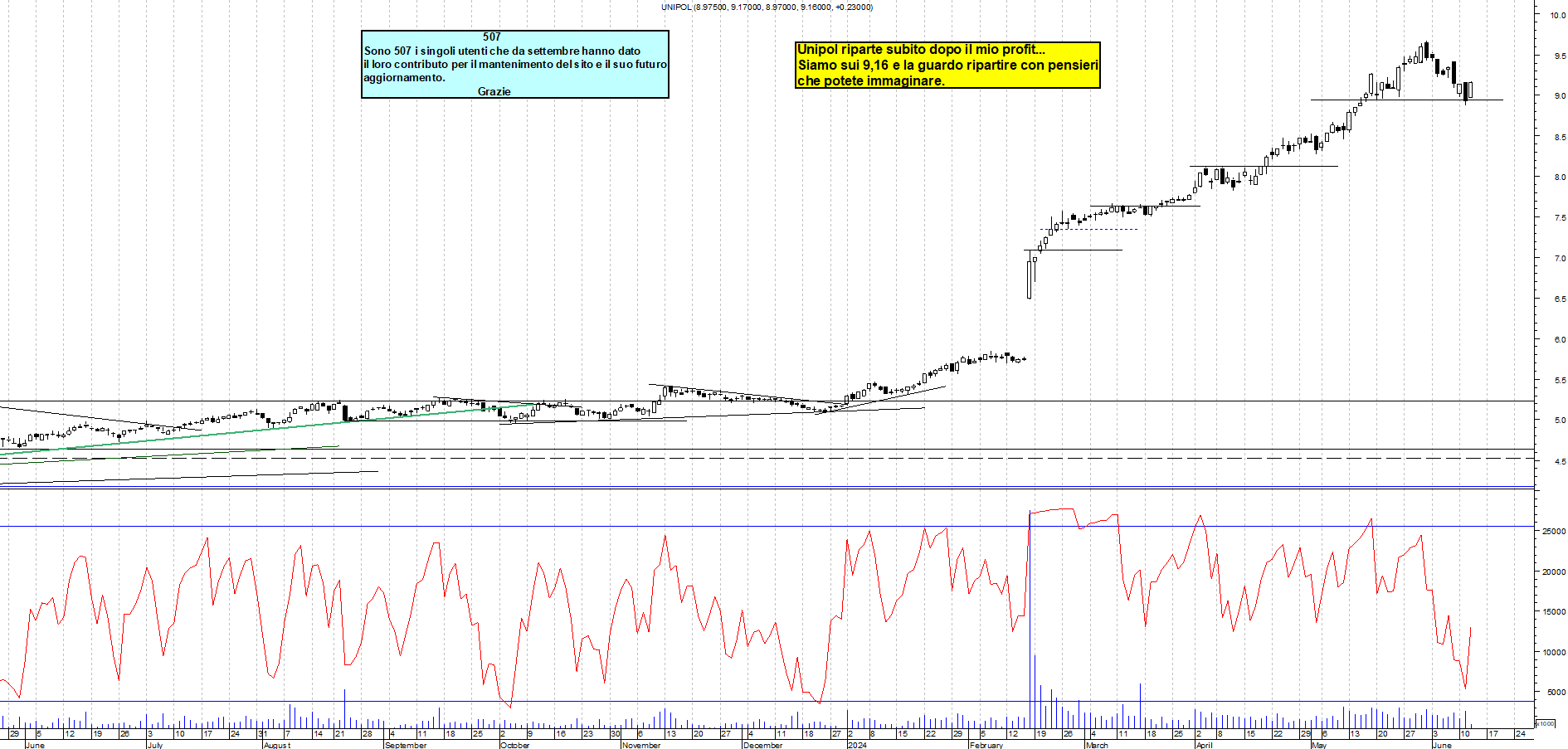The image size is (1568, 749).
Task: Click the 9.5 price axis label
Action: coord(1559,56)
